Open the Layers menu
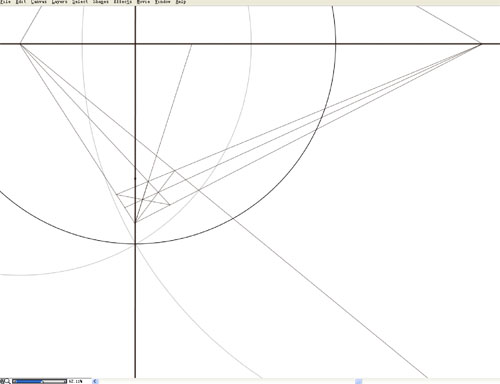 (59, 2)
